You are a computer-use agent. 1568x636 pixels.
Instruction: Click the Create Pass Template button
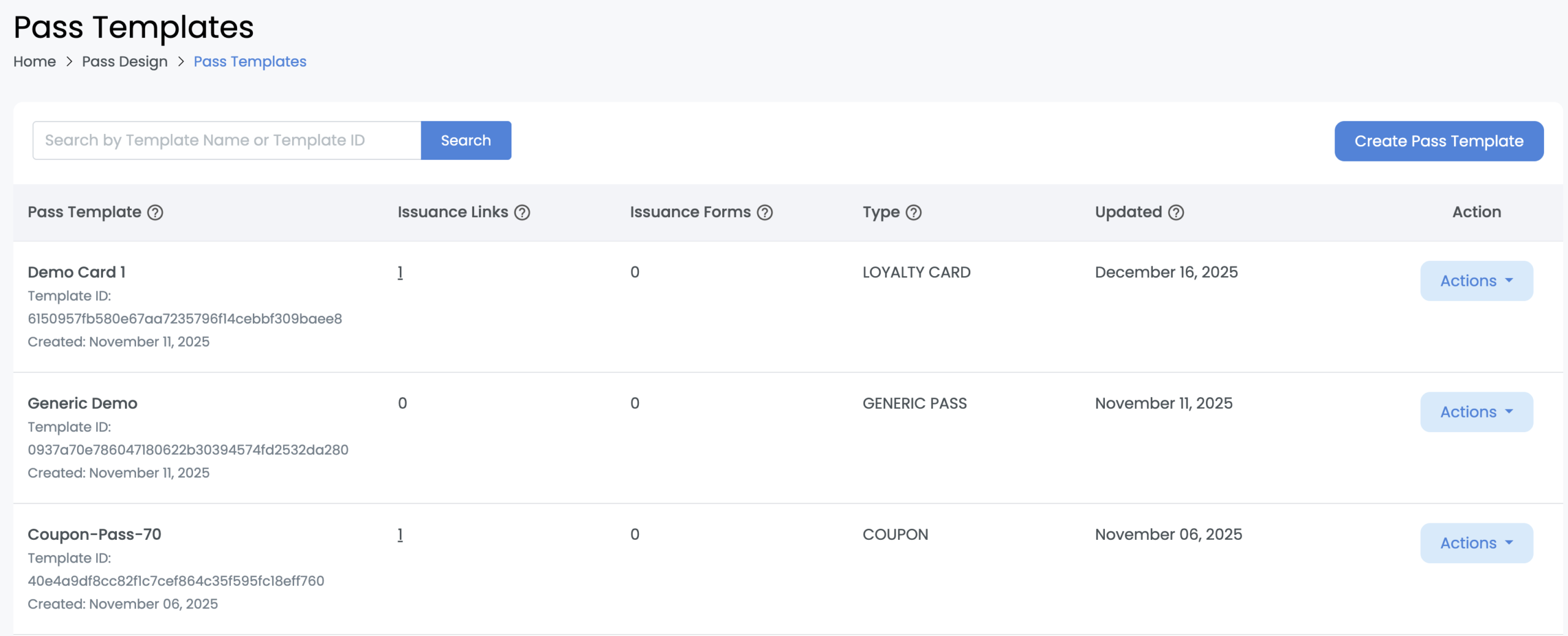coord(1439,141)
